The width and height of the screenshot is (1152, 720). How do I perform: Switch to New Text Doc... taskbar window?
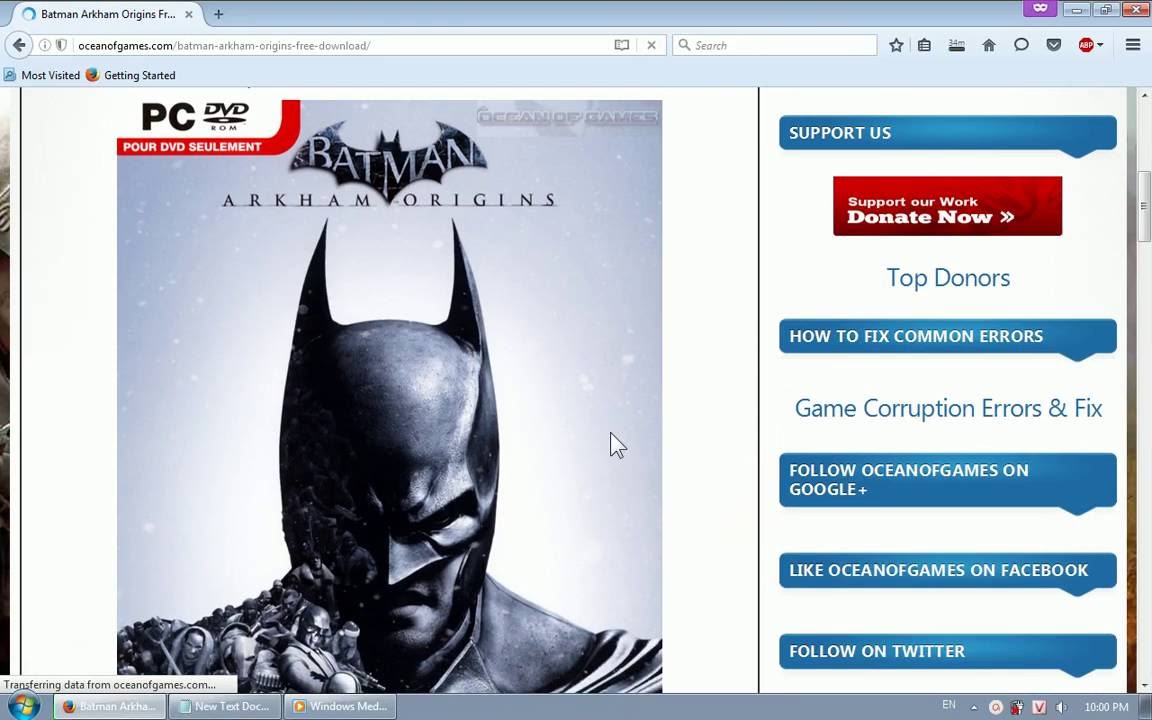pos(225,707)
